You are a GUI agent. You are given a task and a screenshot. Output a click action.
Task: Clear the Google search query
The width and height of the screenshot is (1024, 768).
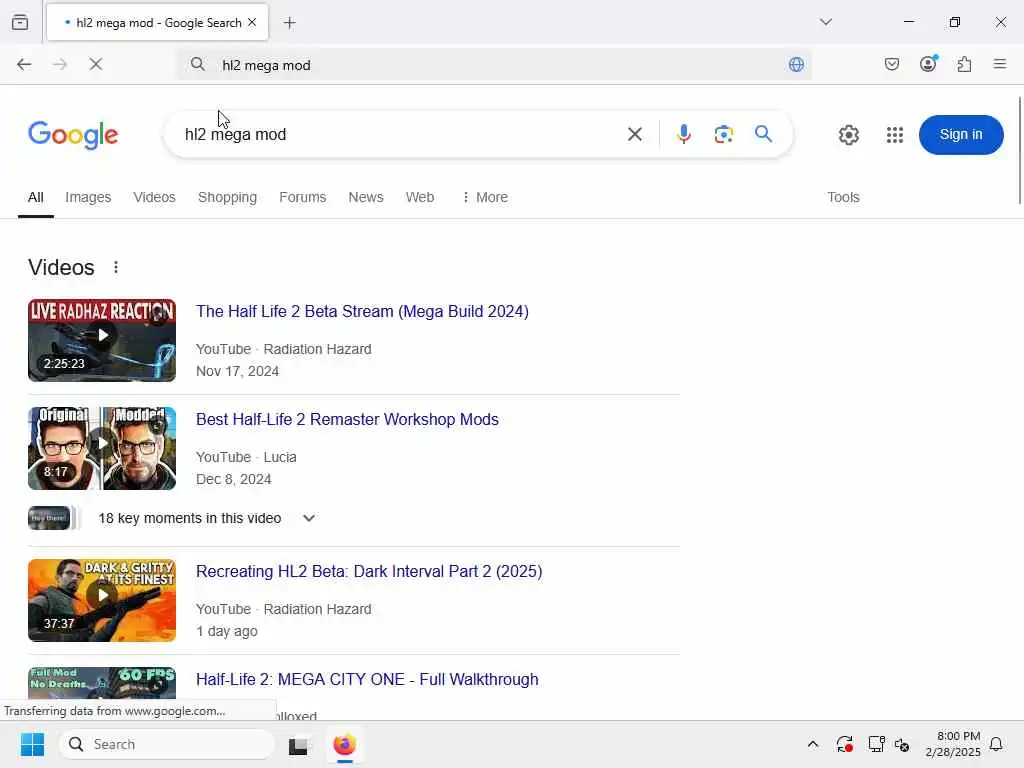point(634,135)
